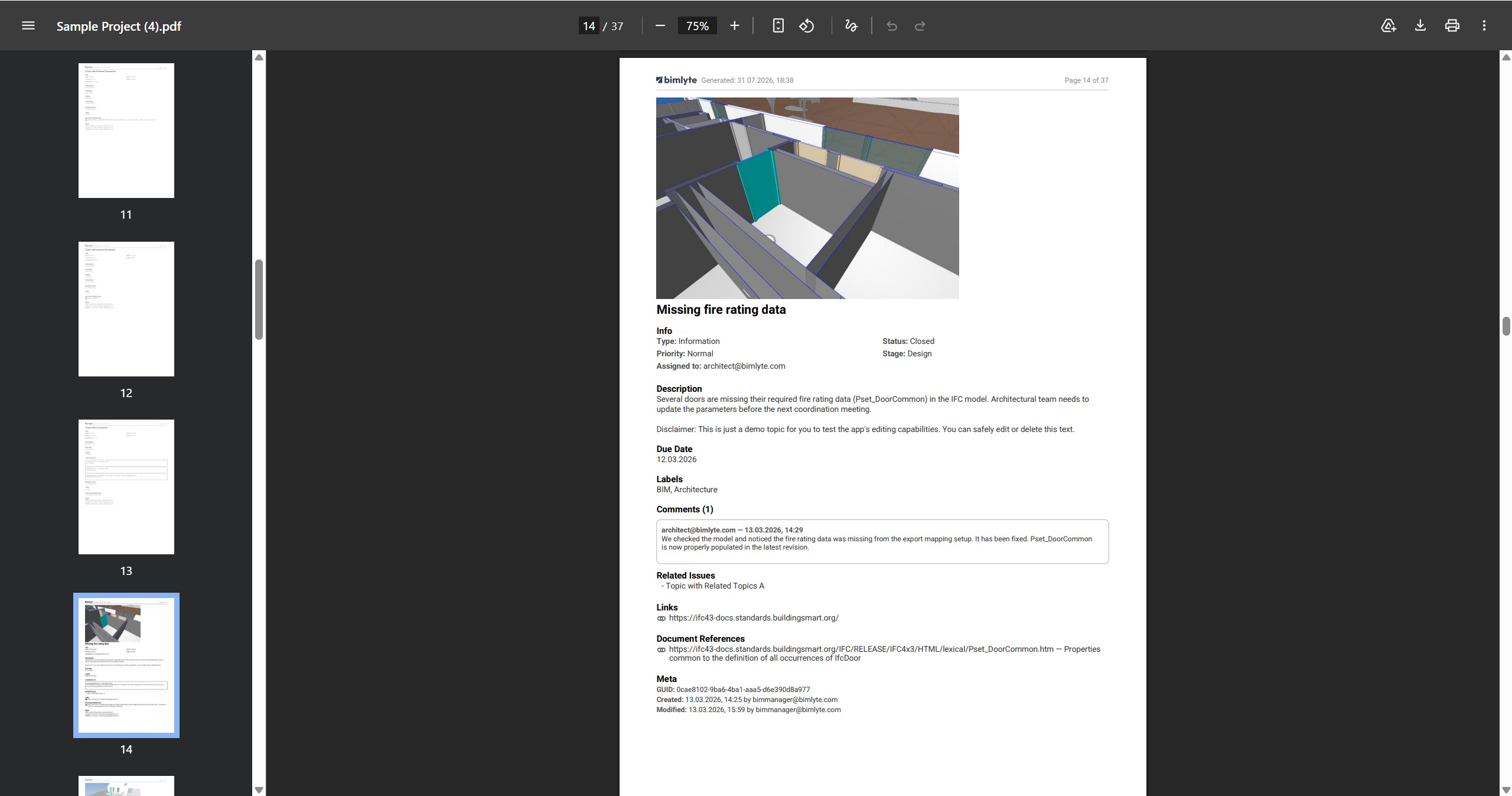Select the highlighted page 14 thumbnail

coord(126,665)
